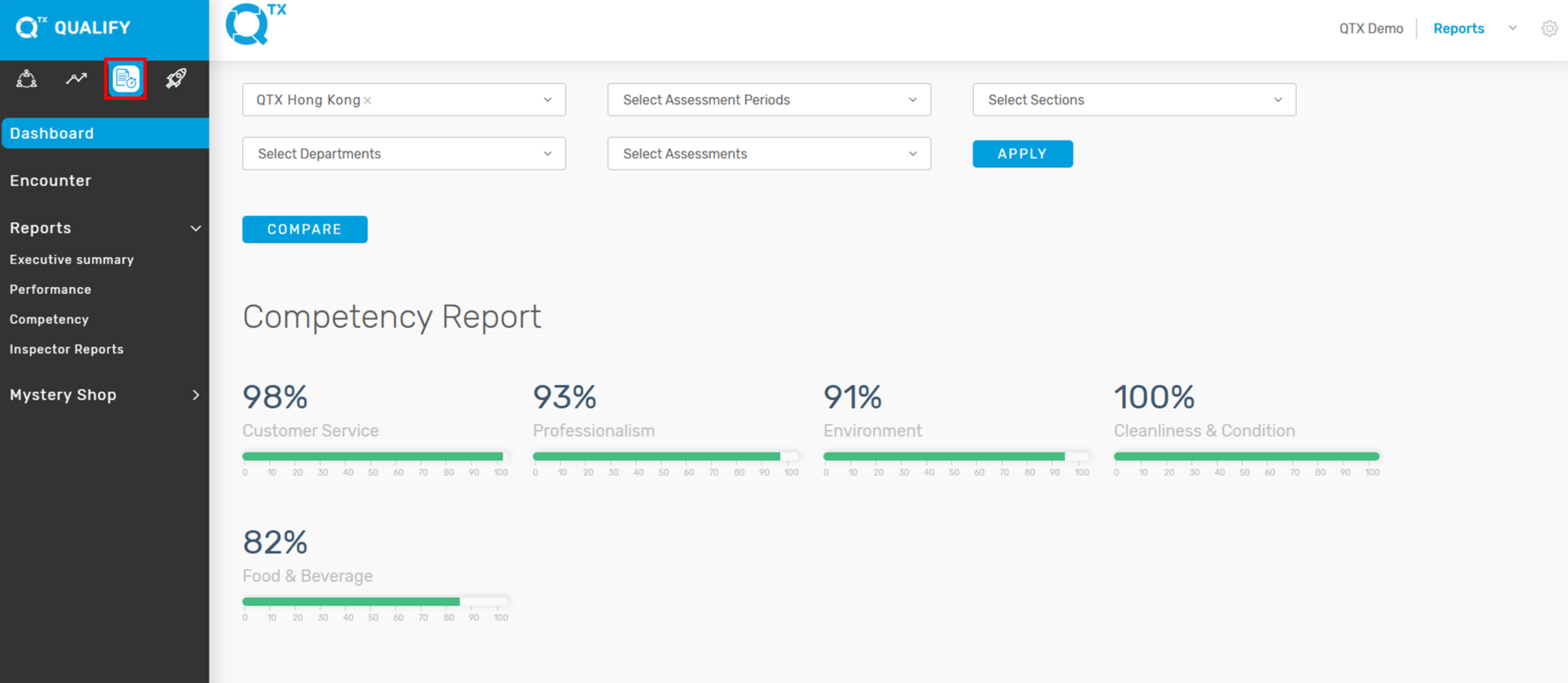Click the QTX logo in the header

click(256, 24)
